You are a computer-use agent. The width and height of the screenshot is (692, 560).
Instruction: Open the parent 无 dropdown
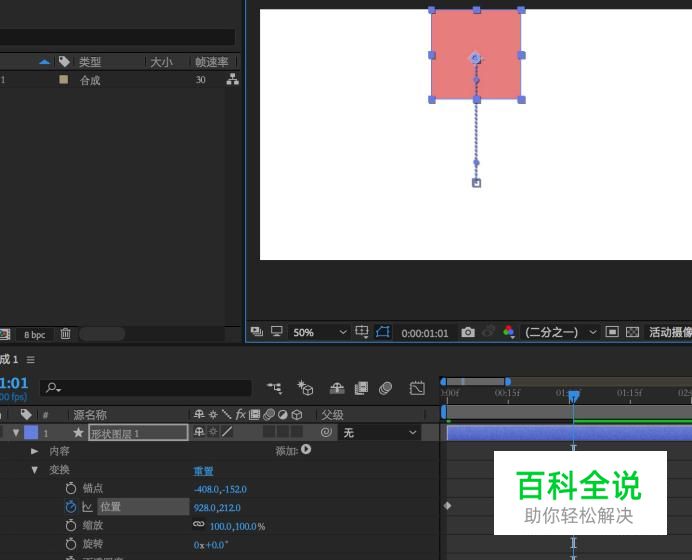(380, 432)
